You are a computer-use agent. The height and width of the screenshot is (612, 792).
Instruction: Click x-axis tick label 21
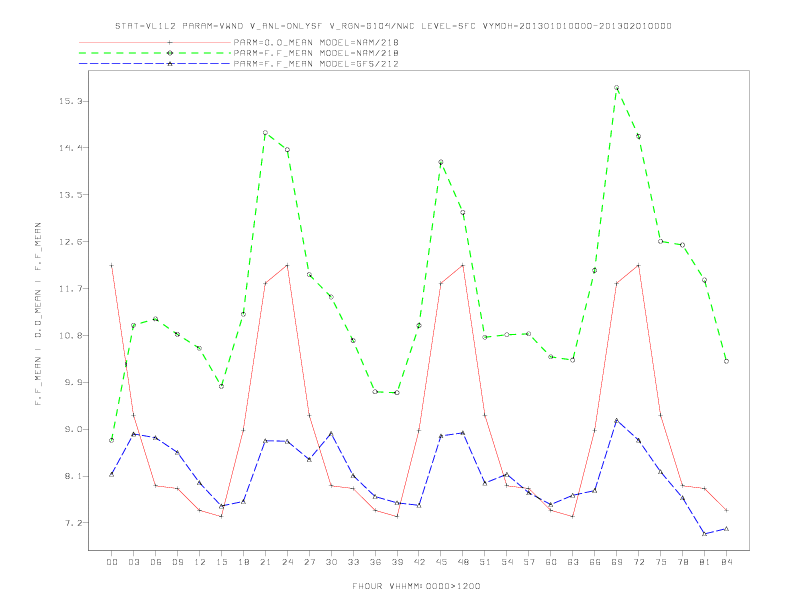click(265, 562)
